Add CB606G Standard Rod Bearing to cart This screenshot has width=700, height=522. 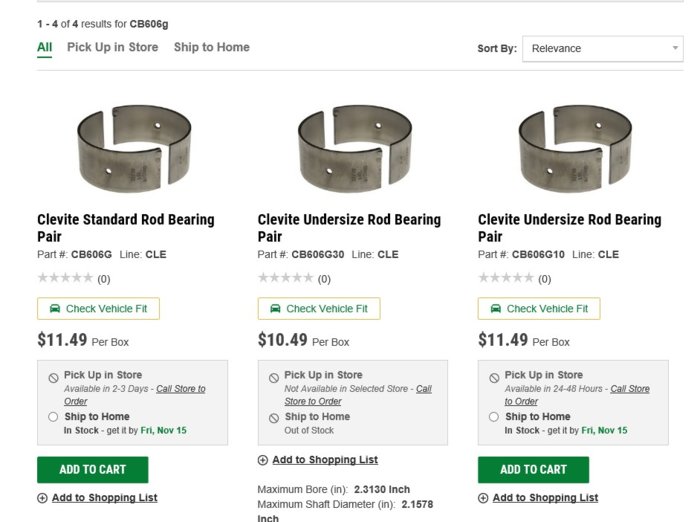tap(93, 470)
